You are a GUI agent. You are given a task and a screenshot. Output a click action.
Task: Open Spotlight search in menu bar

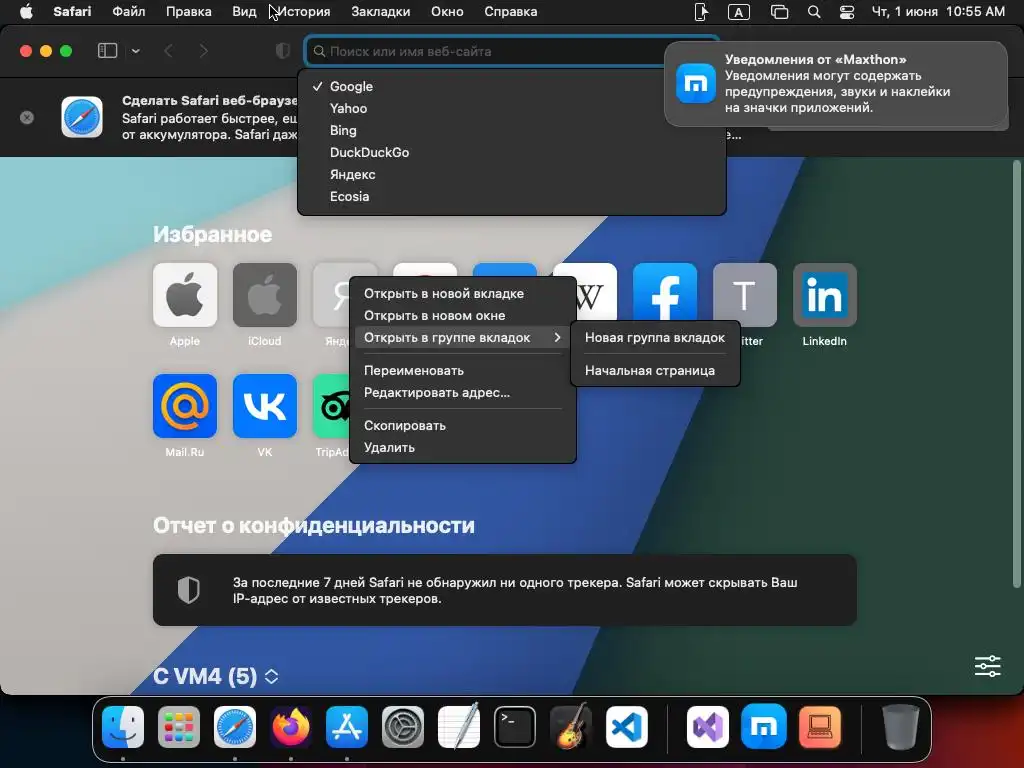click(814, 12)
